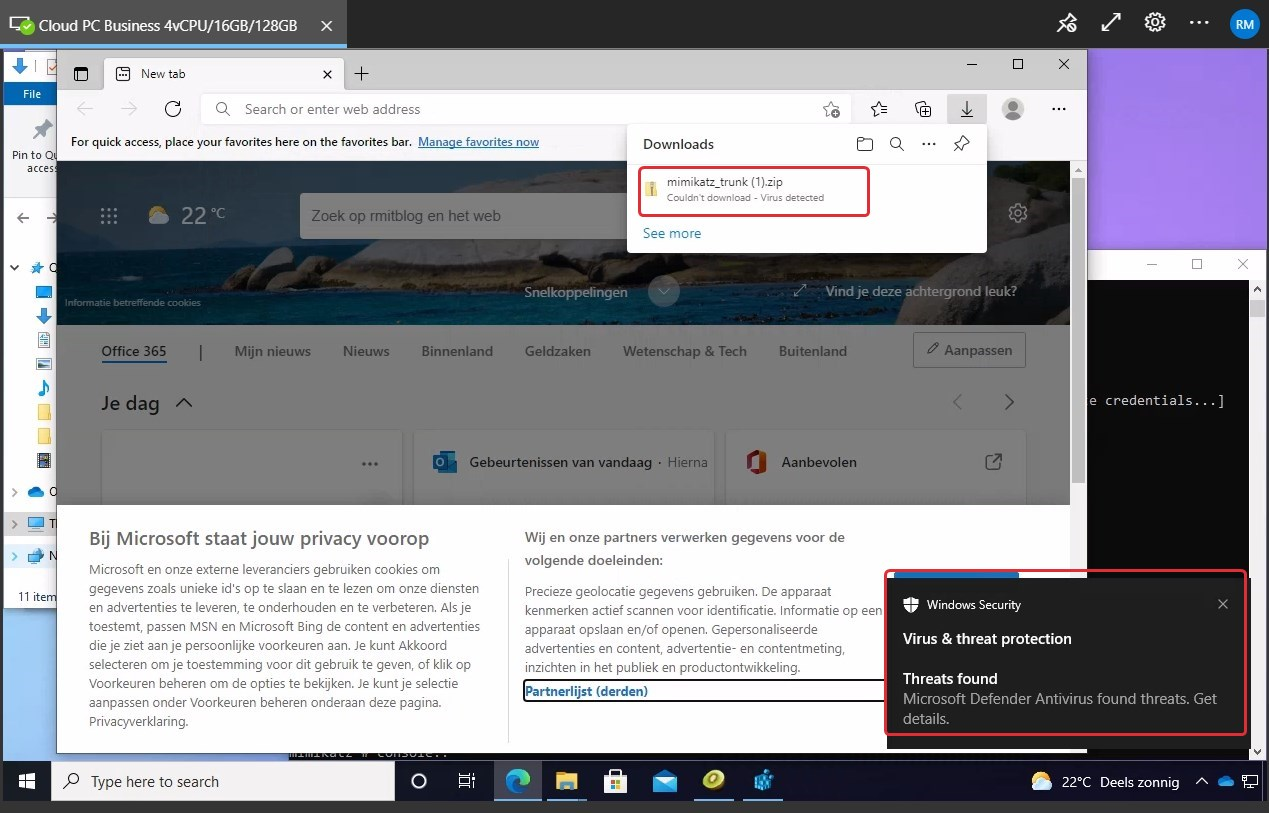Open Cloud PC more options ellipsis
The width and height of the screenshot is (1269, 813).
coord(1199,22)
